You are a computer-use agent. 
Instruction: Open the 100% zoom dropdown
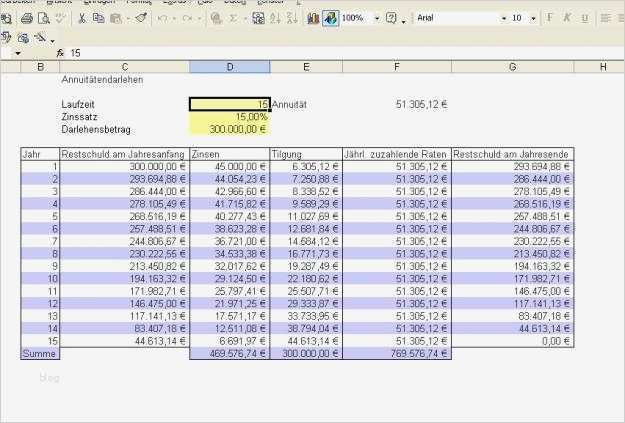[x=377, y=18]
